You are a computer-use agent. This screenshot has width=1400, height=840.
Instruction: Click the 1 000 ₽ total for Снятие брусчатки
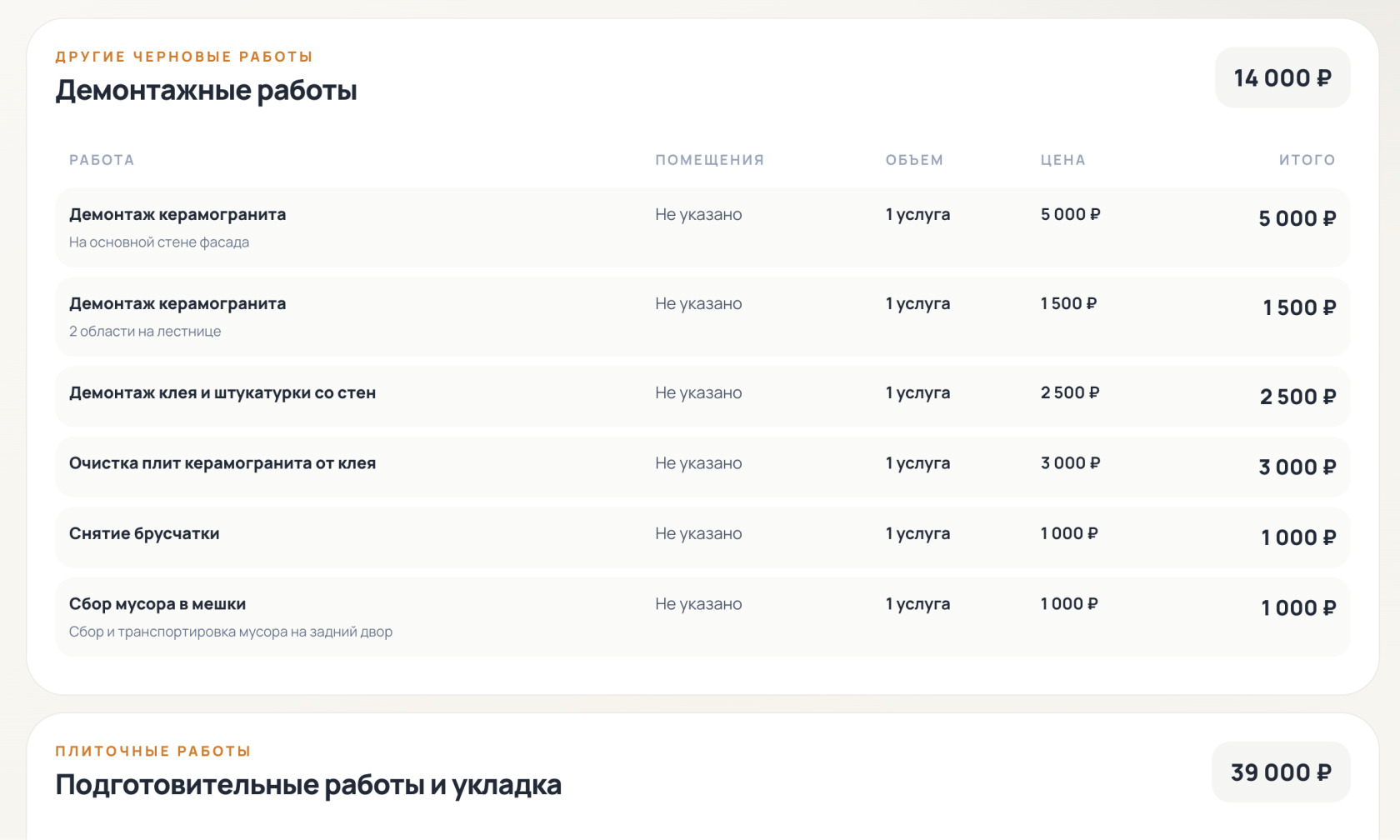click(x=1298, y=537)
